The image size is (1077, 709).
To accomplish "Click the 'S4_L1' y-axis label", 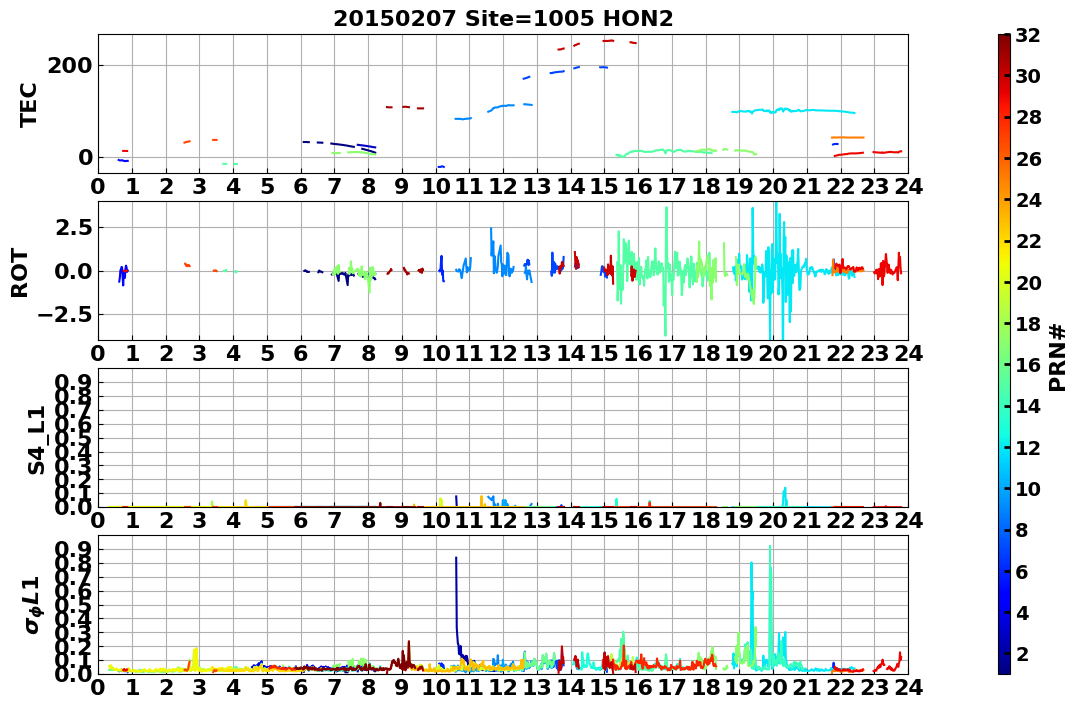I will coord(36,440).
